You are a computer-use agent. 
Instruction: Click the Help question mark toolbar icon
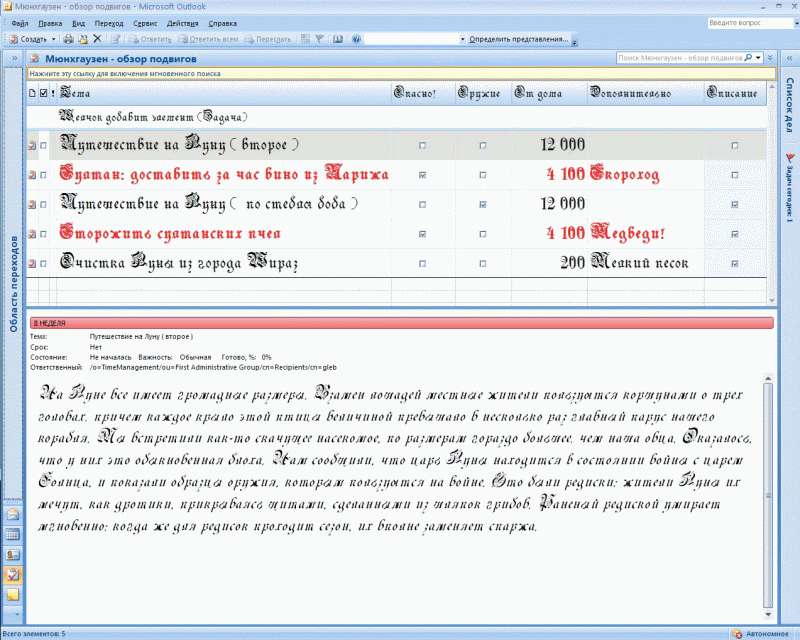tap(353, 39)
